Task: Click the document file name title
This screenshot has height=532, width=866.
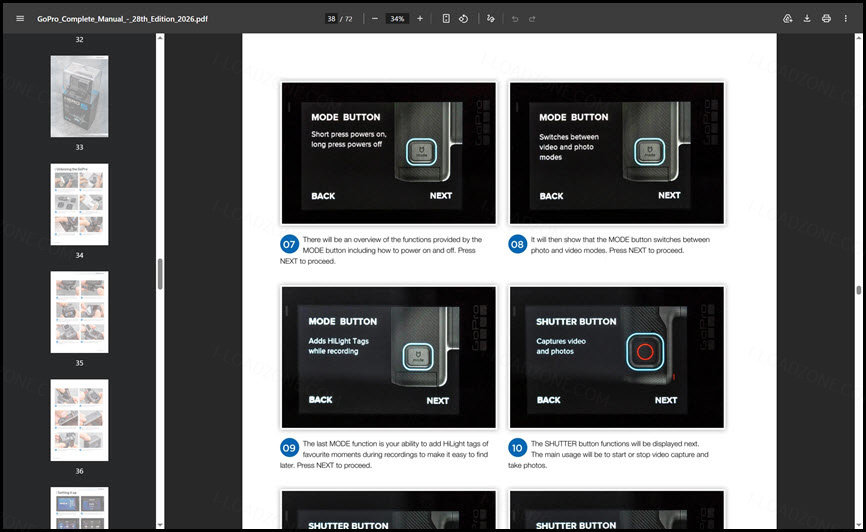Action: click(x=123, y=18)
